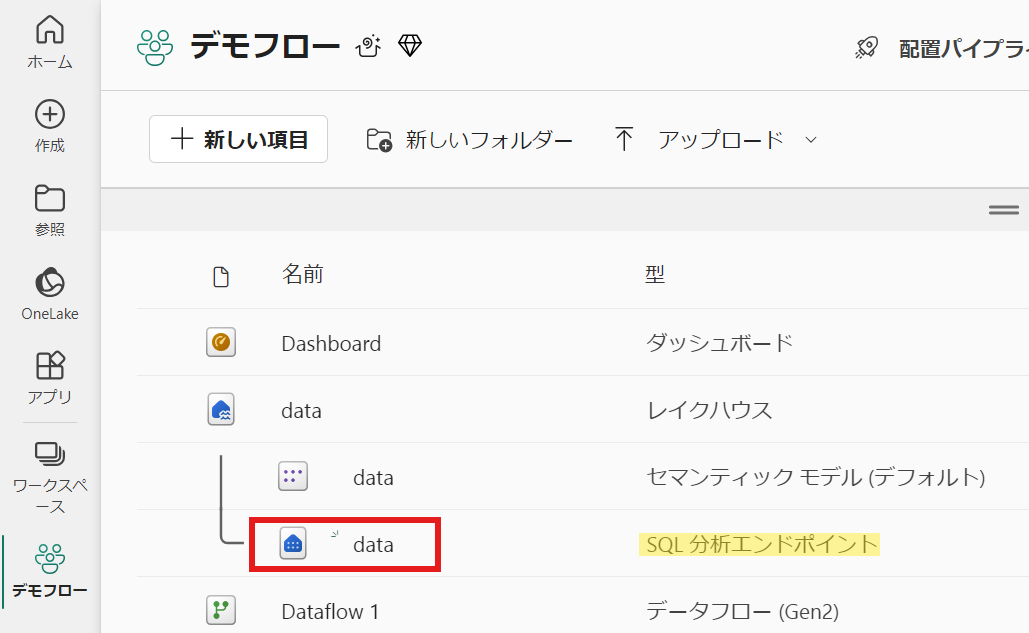Viewport: 1029px width, 633px height.
Task: Click the 新しいフォルダー (New folder) button
Action: click(x=469, y=140)
